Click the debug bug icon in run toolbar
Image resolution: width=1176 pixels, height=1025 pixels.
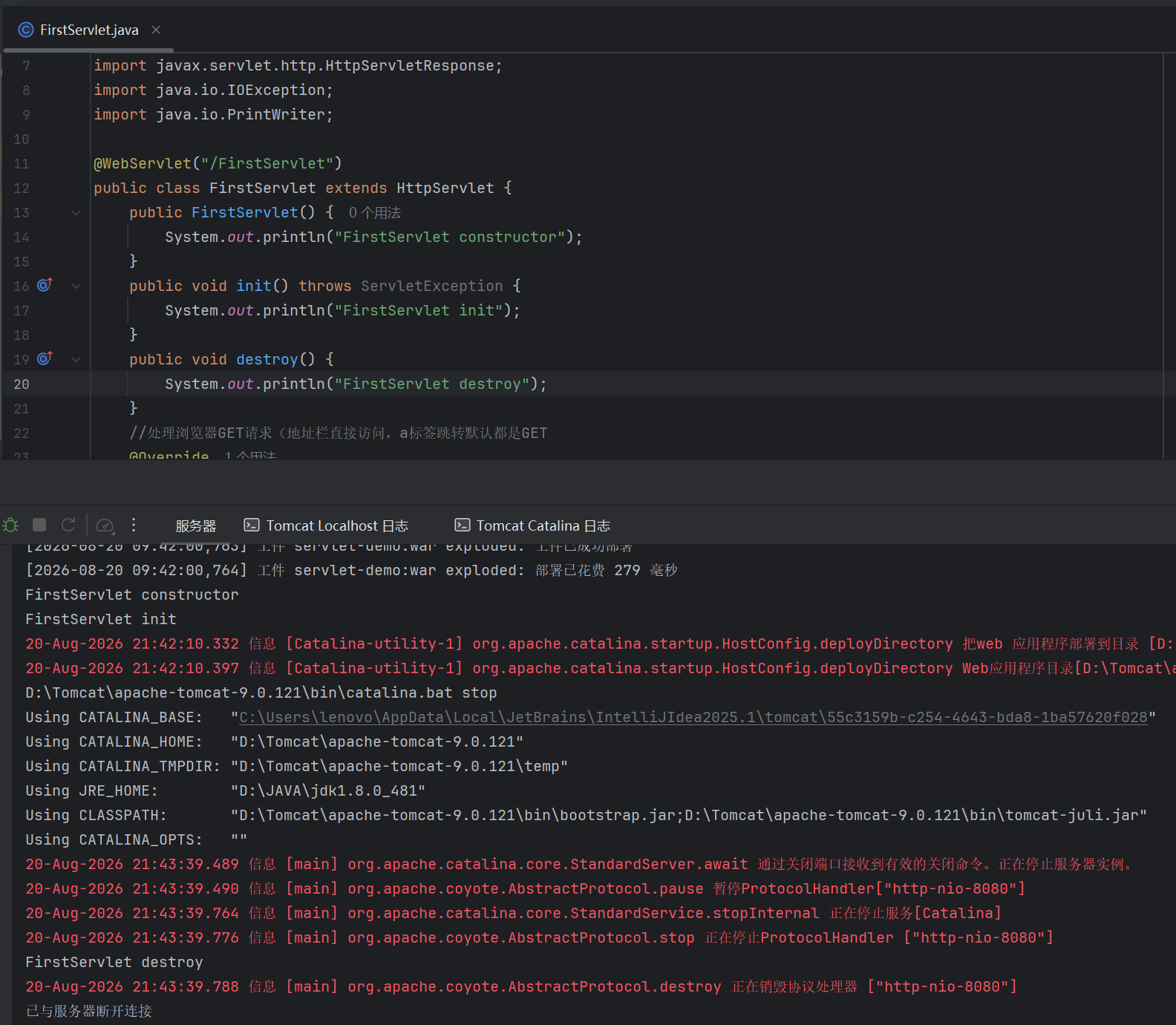11,525
